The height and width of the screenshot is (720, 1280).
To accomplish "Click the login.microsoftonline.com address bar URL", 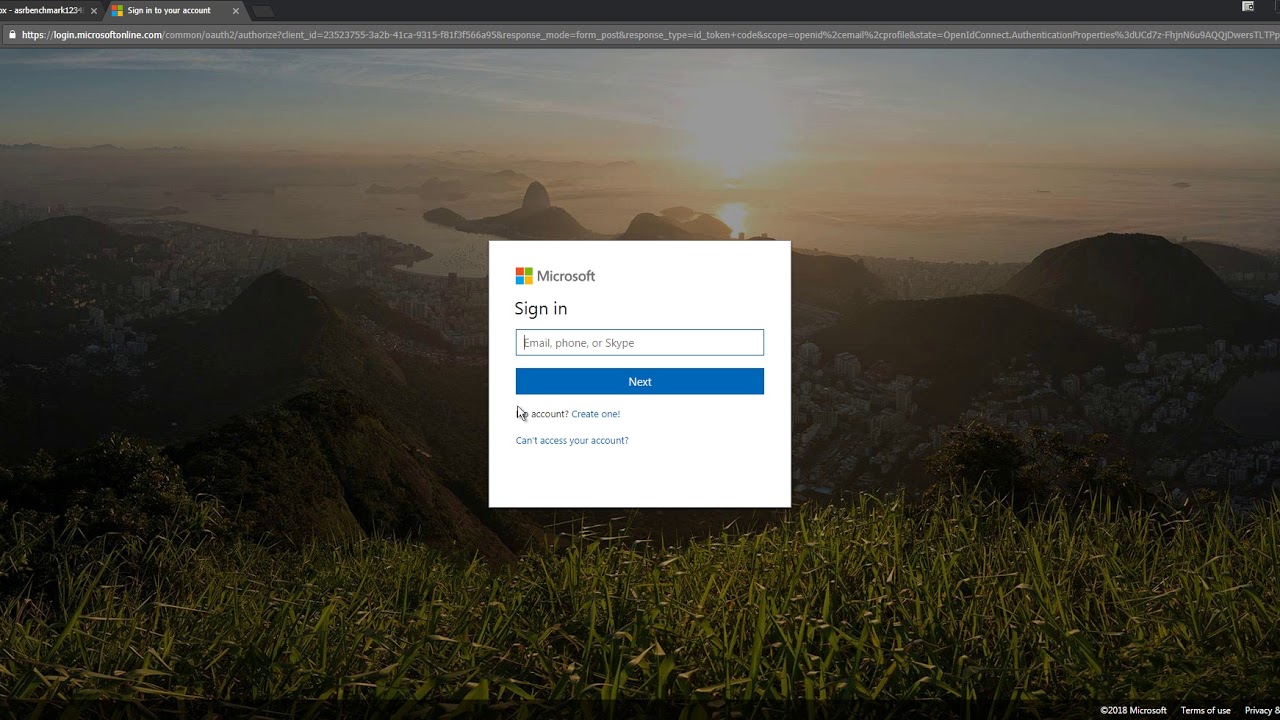I will point(650,35).
